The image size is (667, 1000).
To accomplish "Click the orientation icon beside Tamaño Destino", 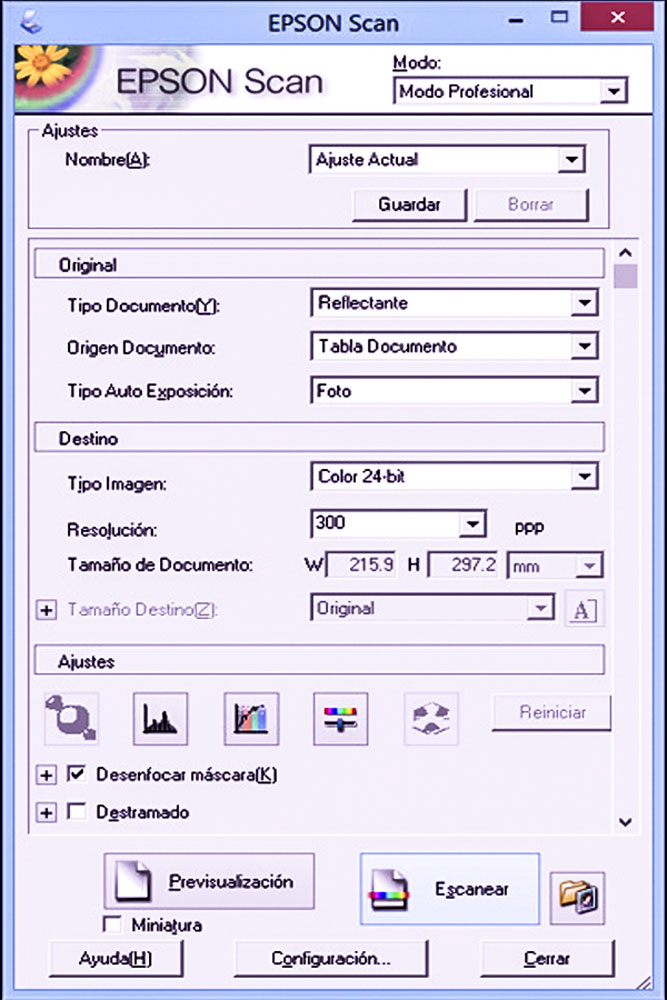I will [584, 609].
